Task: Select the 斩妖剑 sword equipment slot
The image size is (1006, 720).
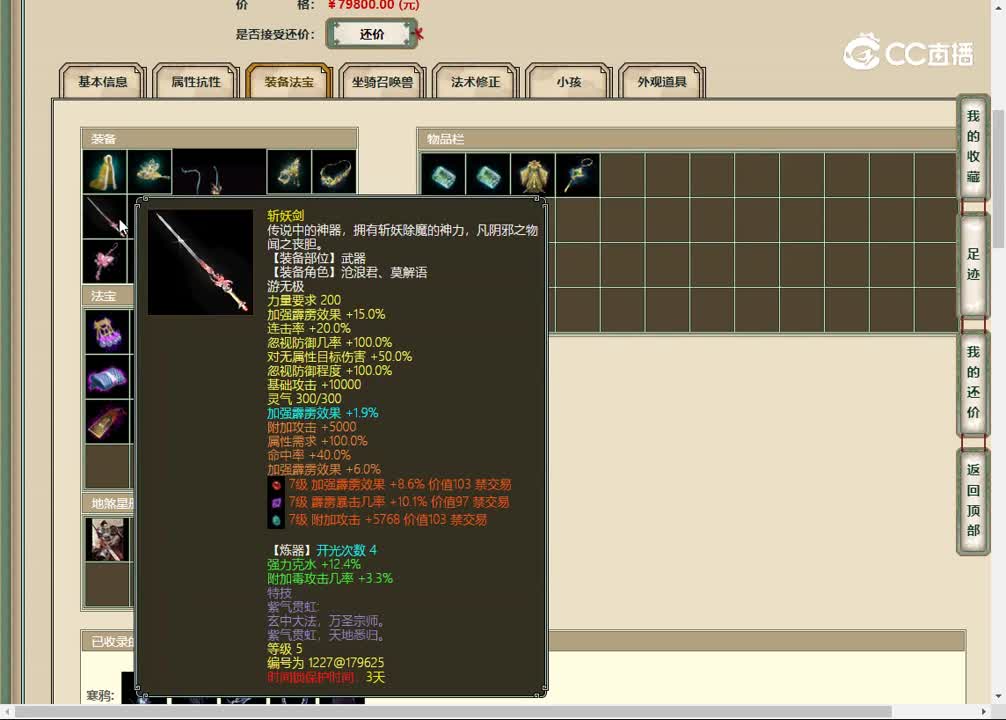Action: (105, 217)
